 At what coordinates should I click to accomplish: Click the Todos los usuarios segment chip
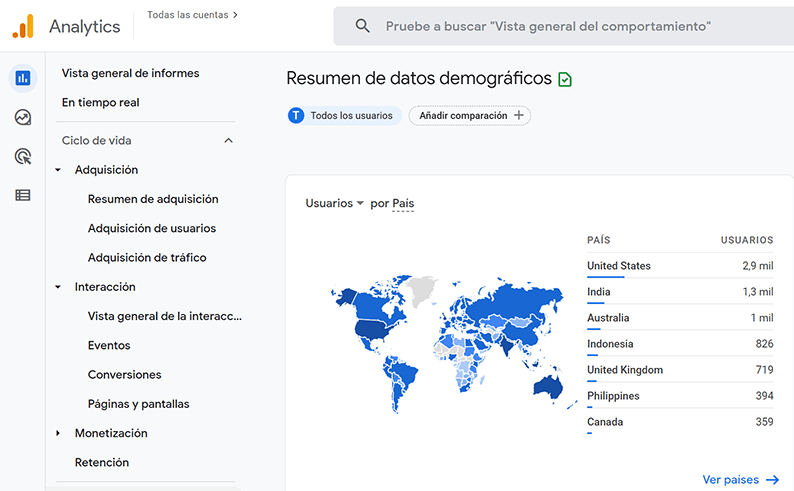(x=344, y=116)
